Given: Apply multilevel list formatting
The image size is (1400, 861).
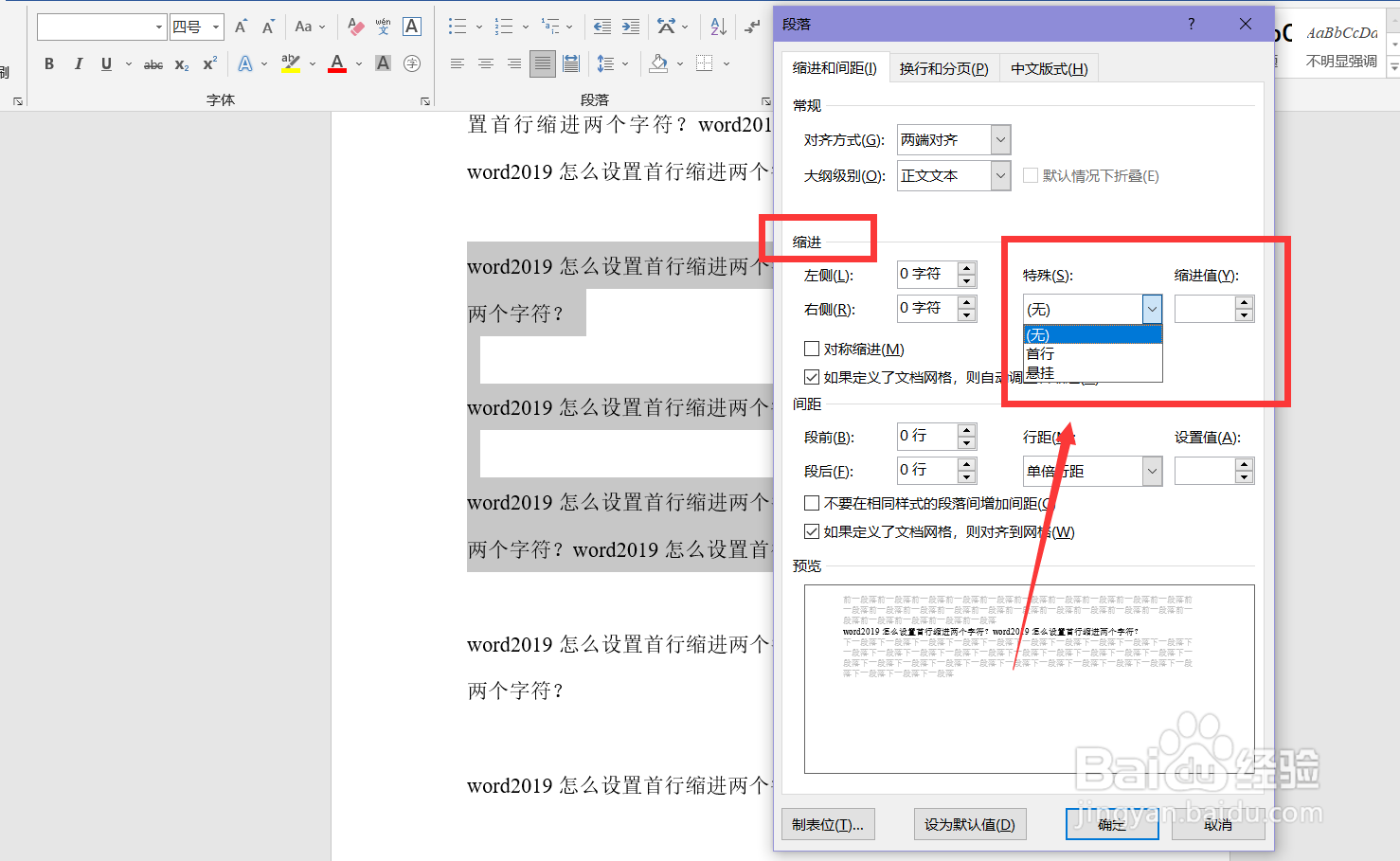Looking at the screenshot, I should 550,27.
